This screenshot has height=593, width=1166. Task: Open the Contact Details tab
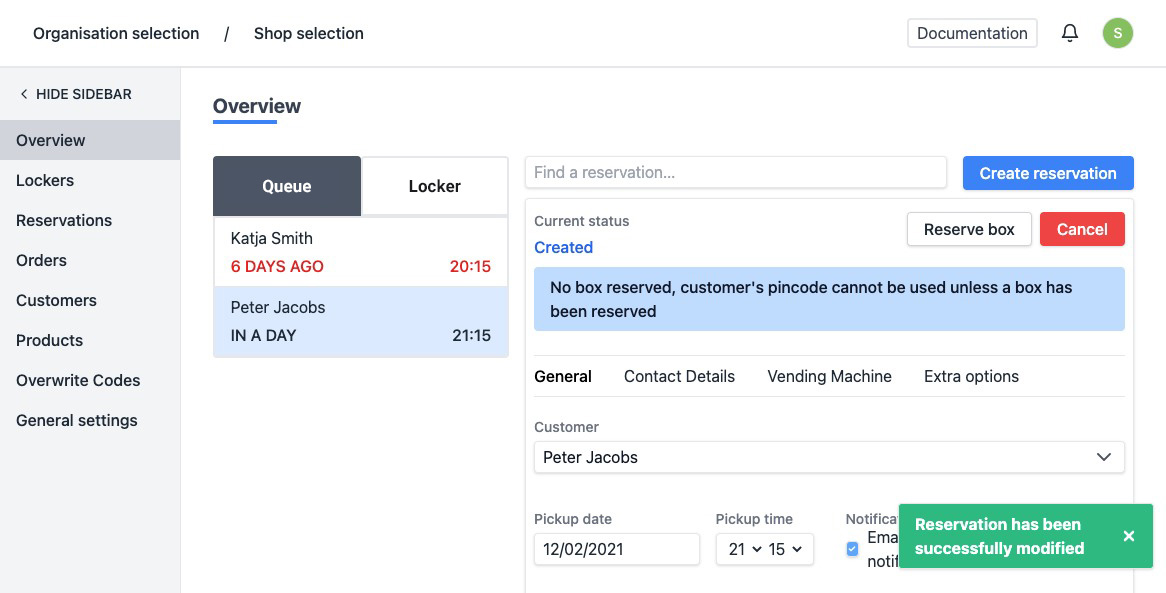pos(679,377)
